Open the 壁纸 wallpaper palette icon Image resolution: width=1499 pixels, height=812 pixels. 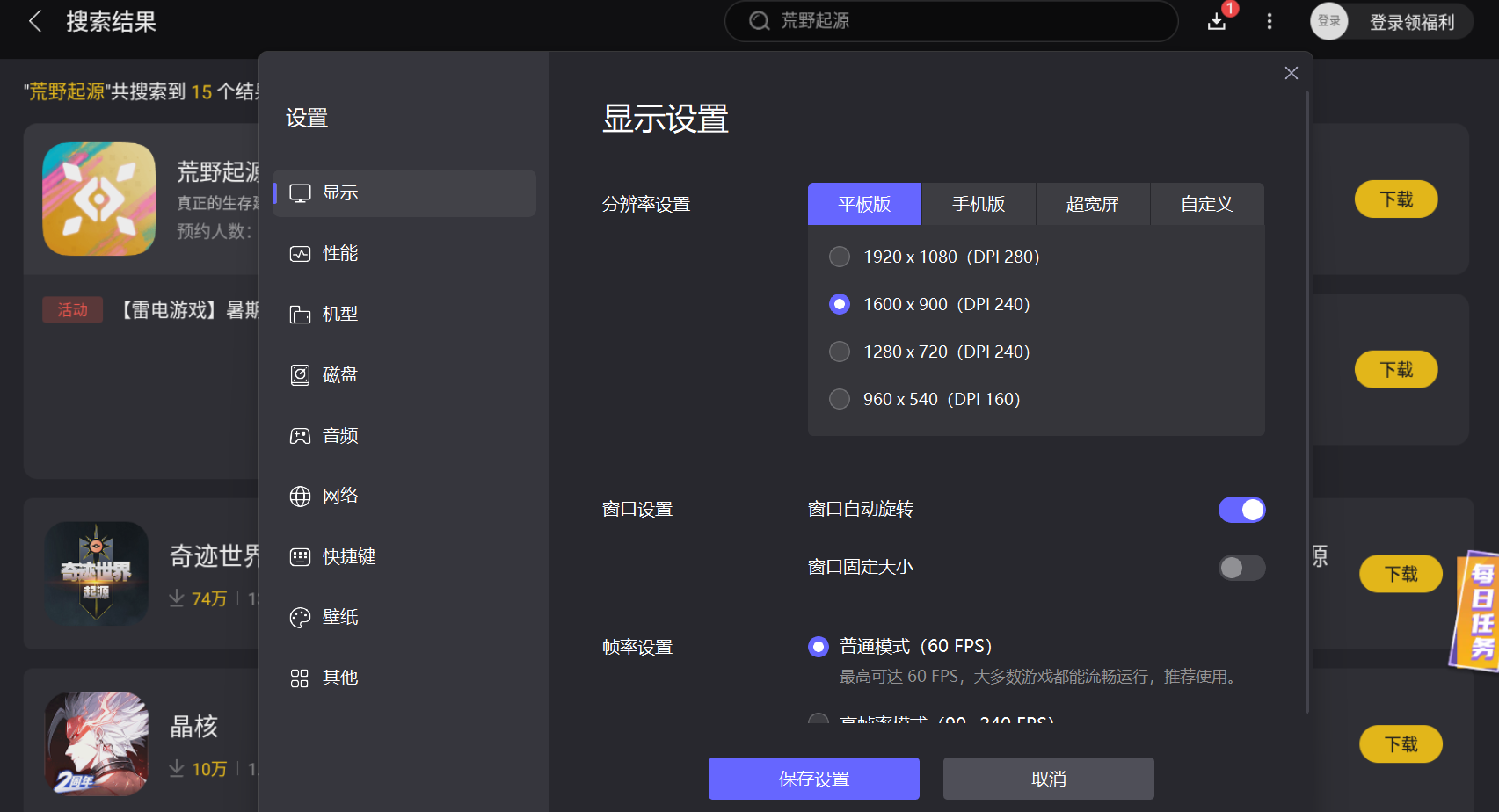click(x=300, y=618)
